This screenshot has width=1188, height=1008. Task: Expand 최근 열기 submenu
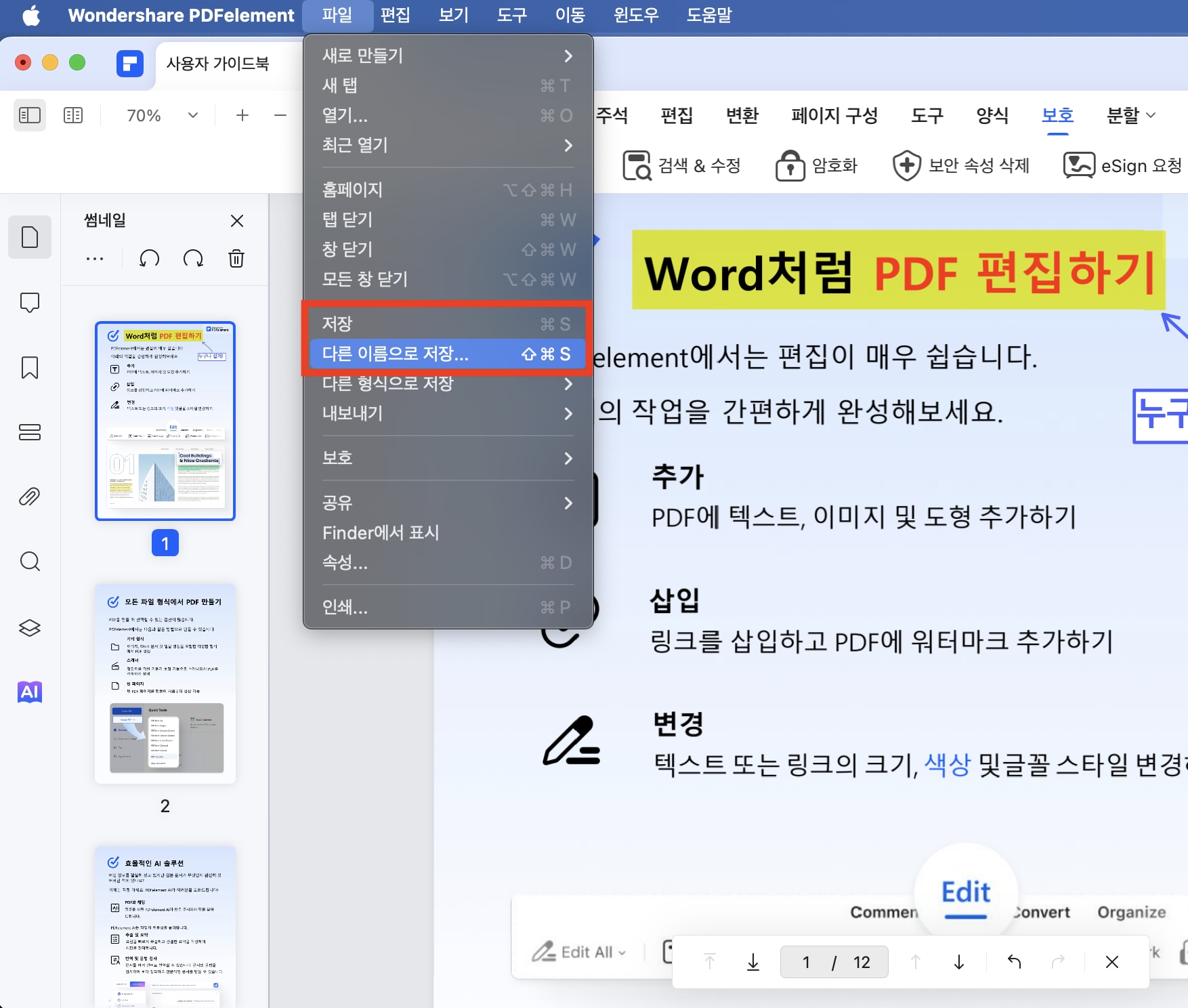tap(448, 145)
